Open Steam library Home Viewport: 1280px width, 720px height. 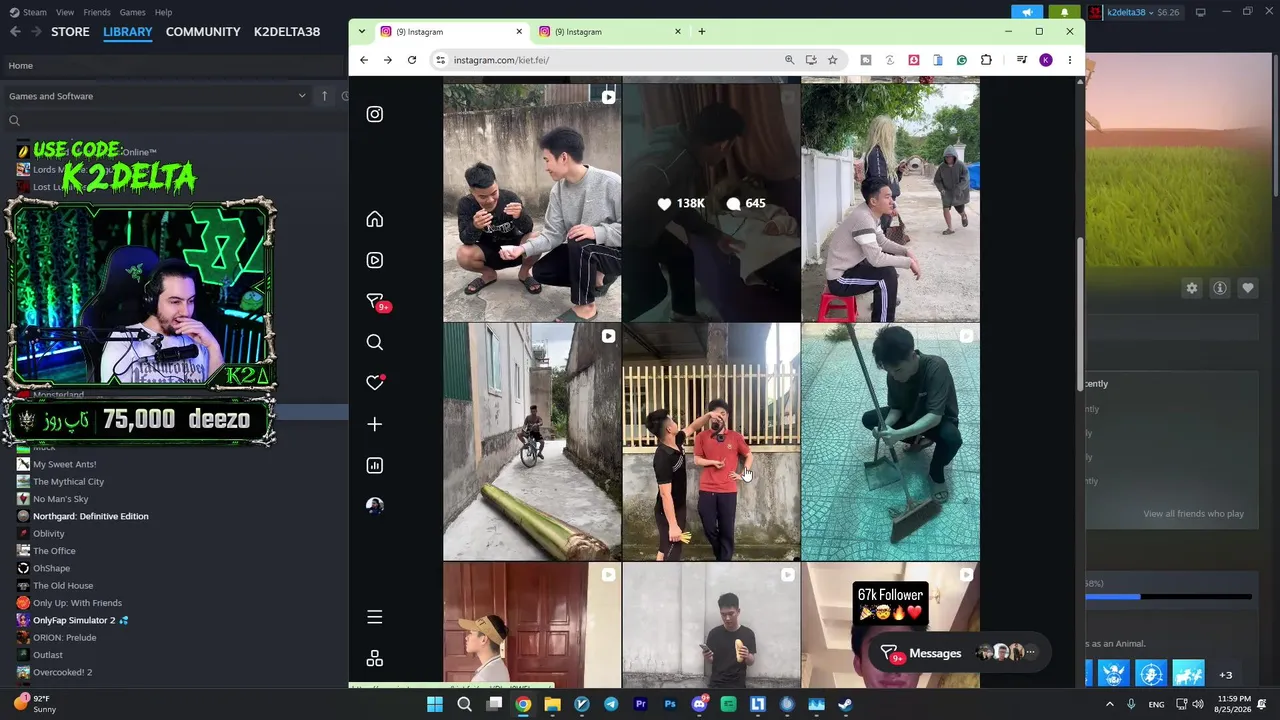coord(21,66)
